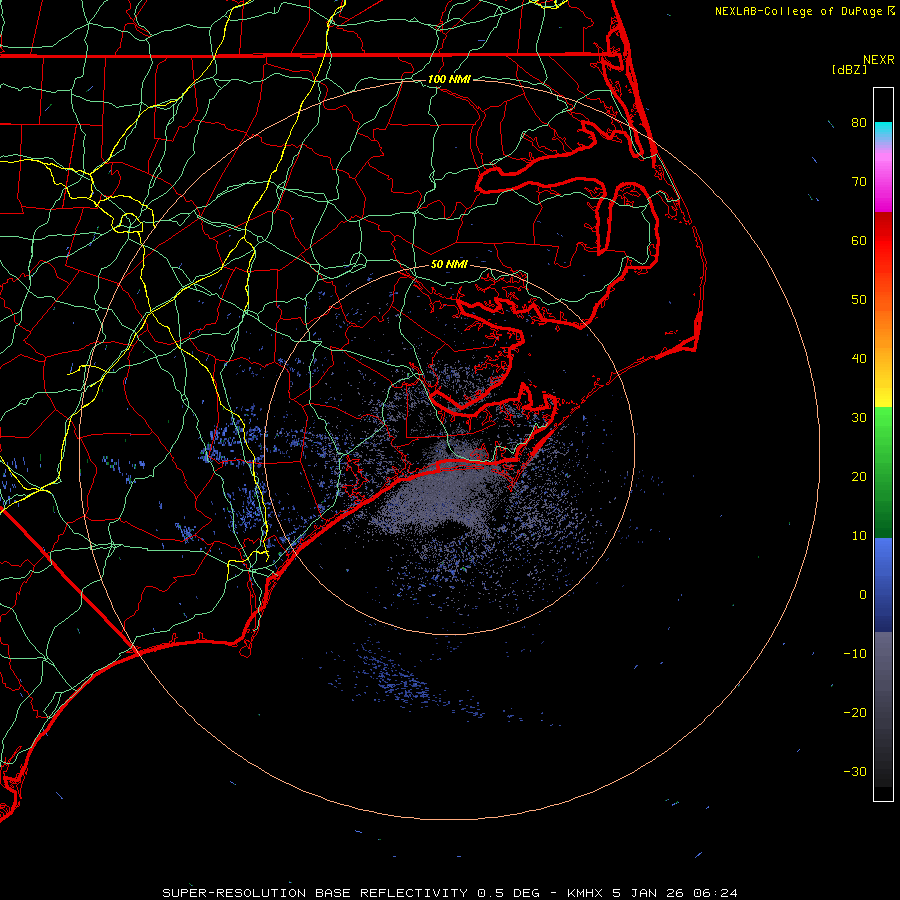Click the -30 dBZ scale value

point(855,771)
